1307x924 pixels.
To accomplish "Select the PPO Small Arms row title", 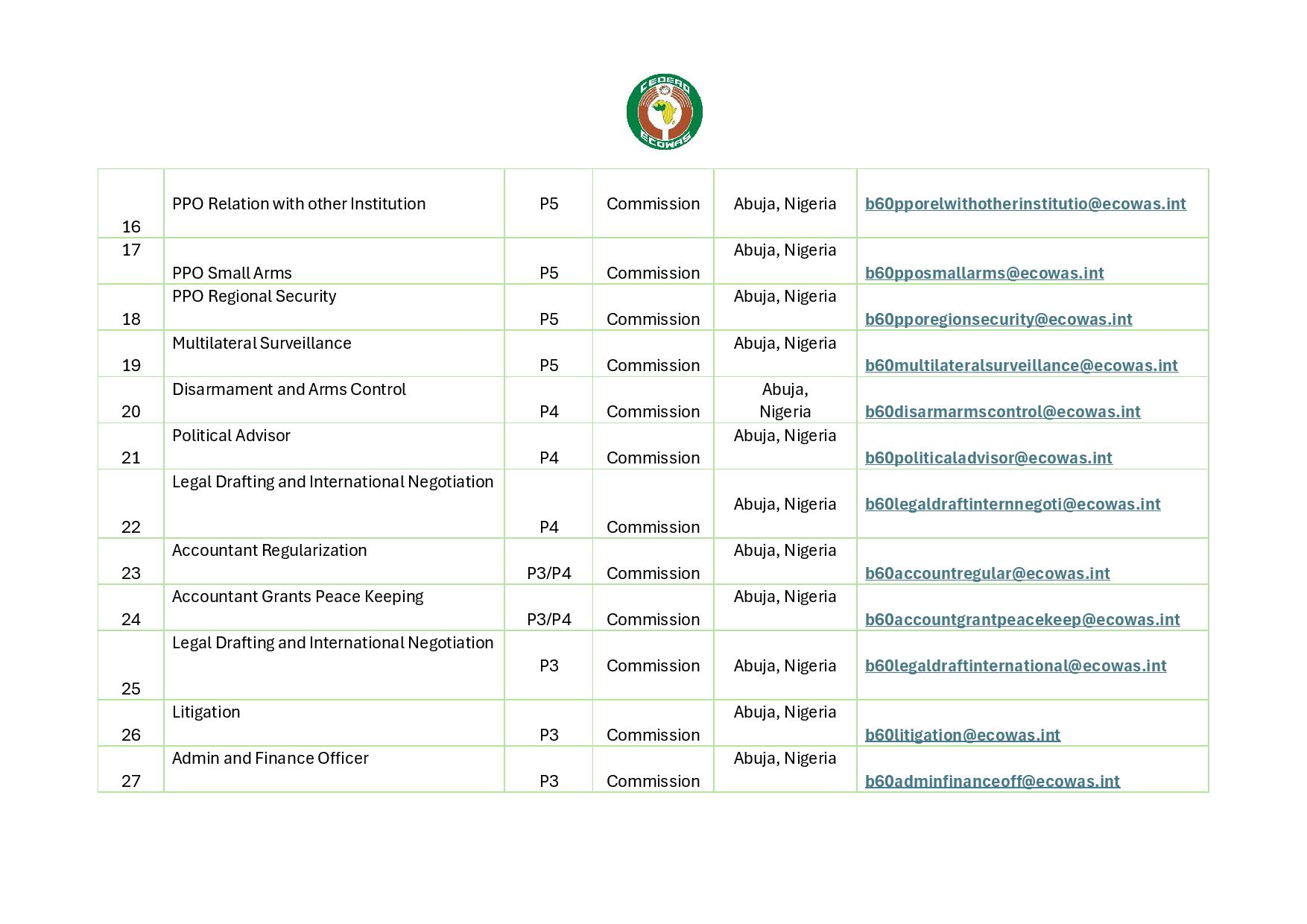I will click(232, 273).
